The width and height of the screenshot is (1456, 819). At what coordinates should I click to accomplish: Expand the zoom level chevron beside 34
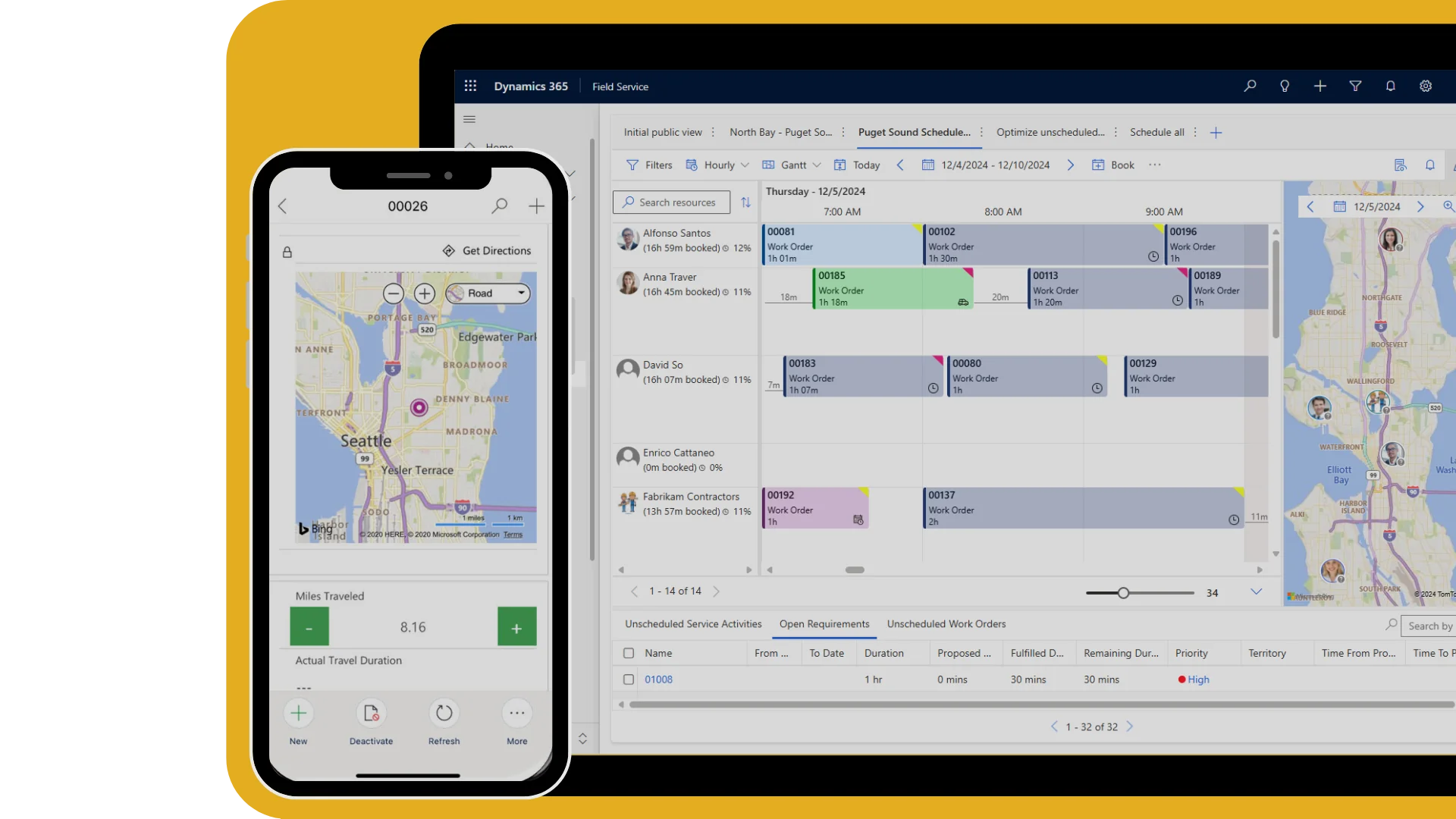[x=1257, y=591]
